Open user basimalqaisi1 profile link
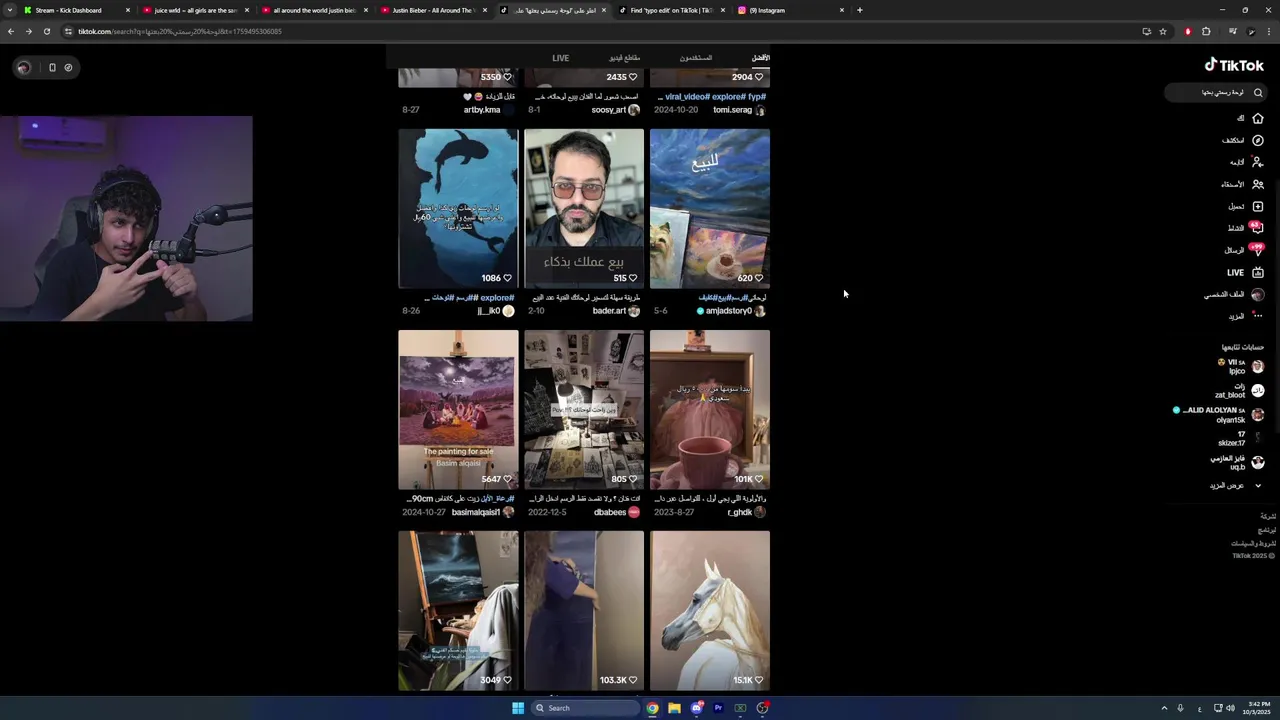 [476, 512]
